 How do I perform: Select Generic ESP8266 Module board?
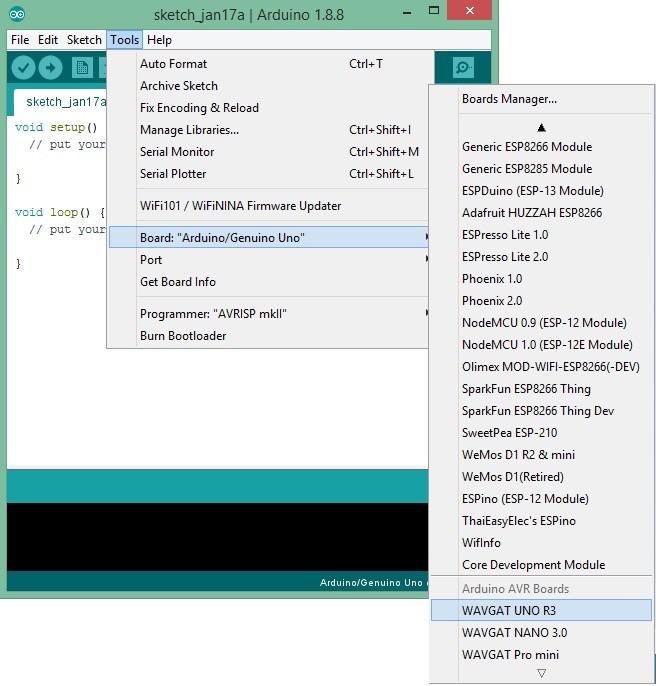coord(541,147)
